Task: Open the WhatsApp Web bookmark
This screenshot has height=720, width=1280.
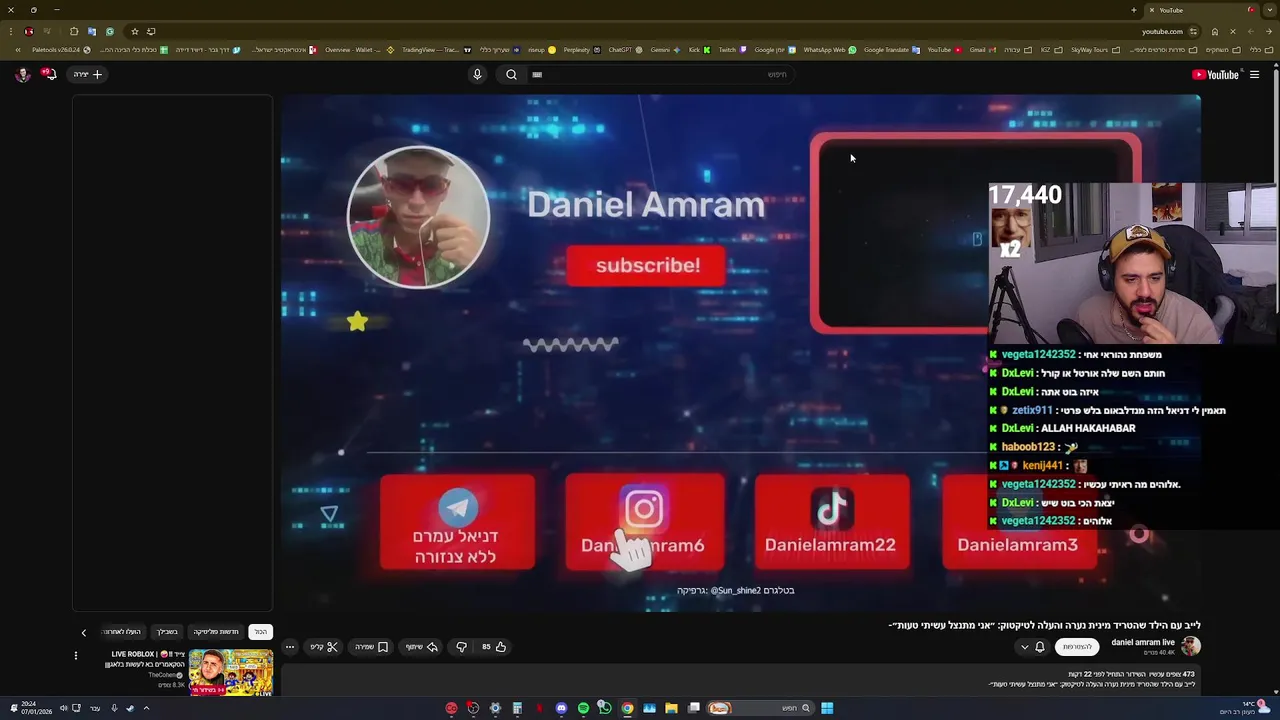Action: tap(830, 49)
